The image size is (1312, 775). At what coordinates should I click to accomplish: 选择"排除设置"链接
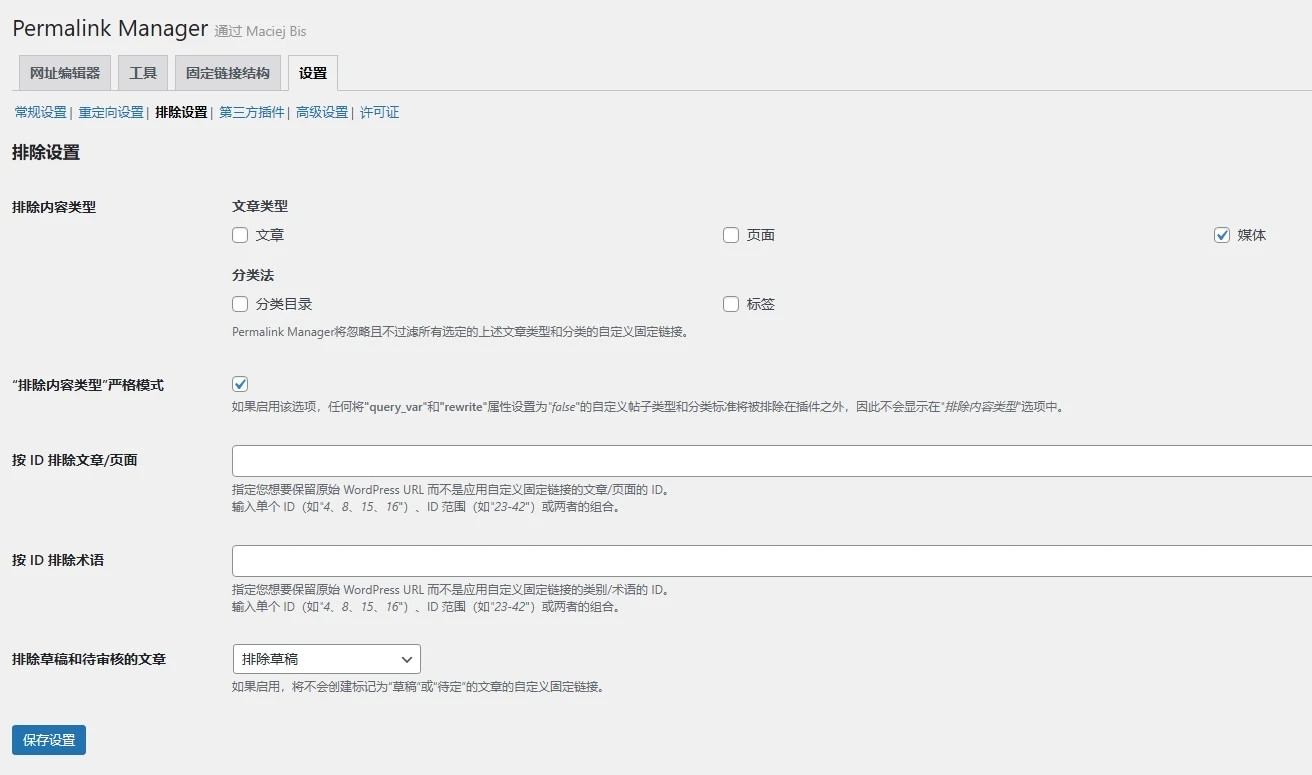(x=180, y=113)
